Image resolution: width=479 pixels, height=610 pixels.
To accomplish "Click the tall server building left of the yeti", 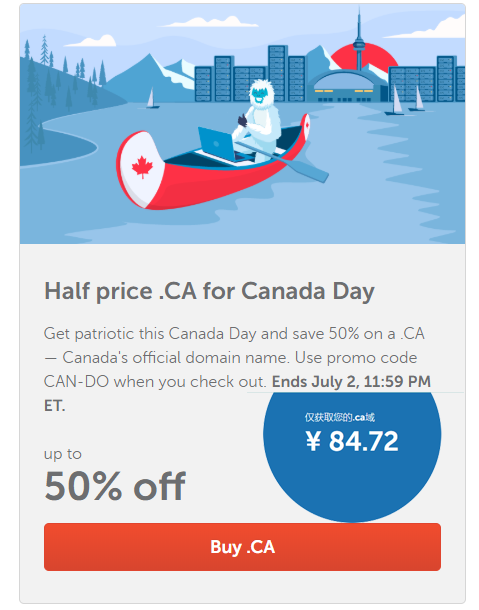I will click(x=224, y=79).
